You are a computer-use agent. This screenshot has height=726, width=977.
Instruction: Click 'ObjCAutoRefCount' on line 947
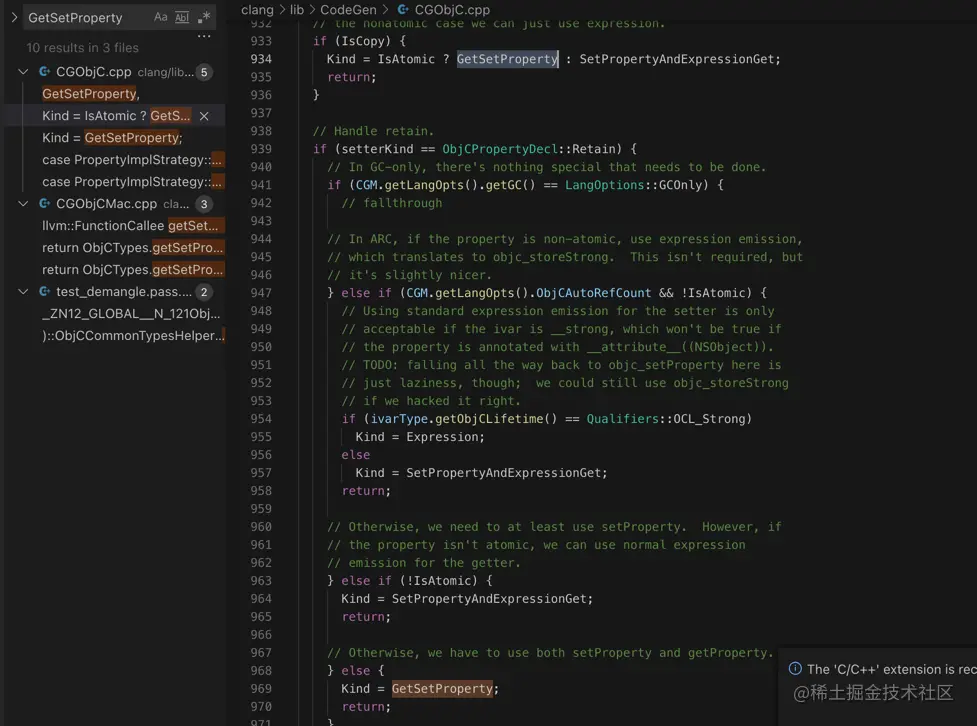pyautogui.click(x=594, y=293)
